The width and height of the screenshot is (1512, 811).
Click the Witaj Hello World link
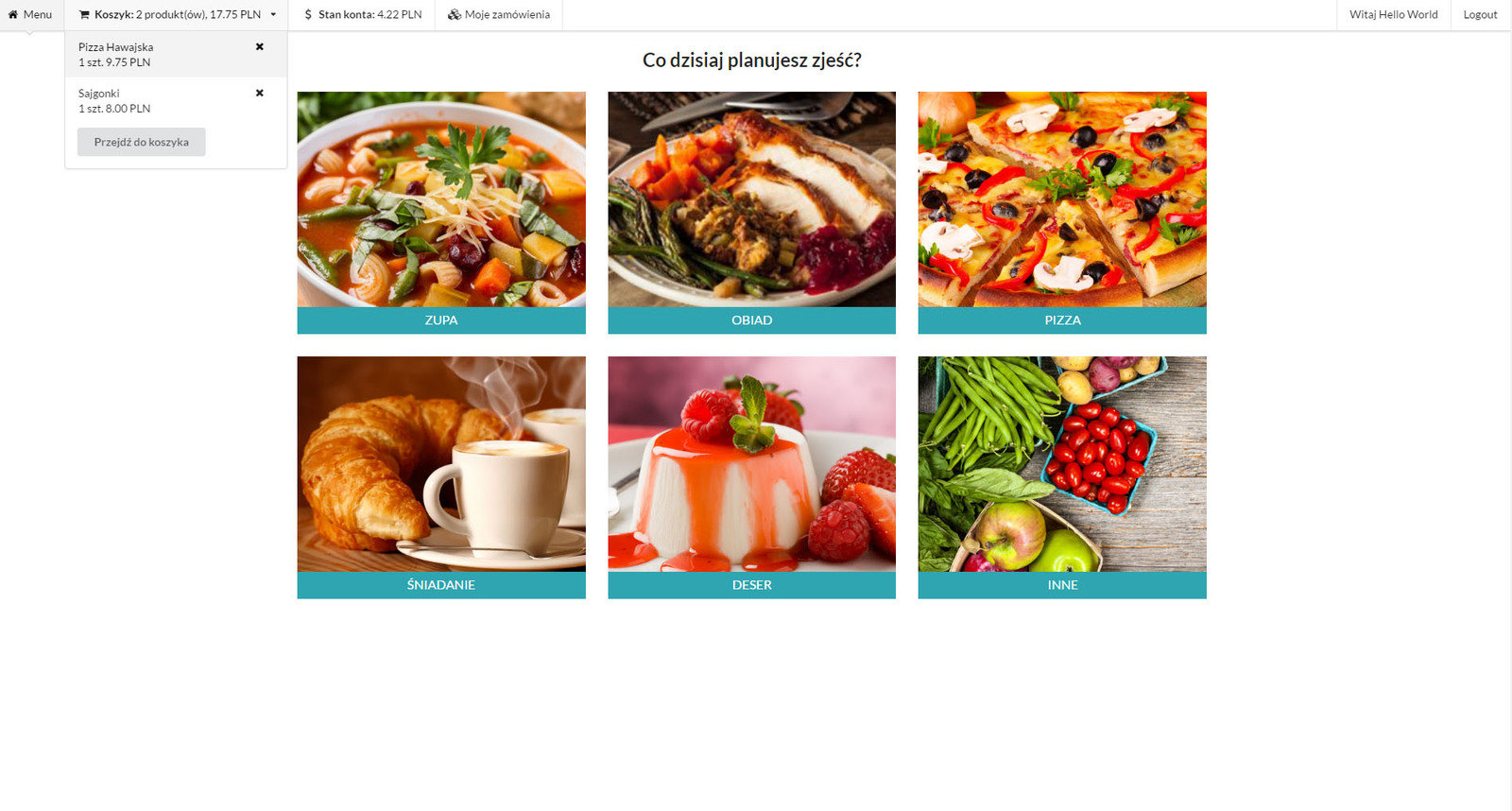(1394, 15)
